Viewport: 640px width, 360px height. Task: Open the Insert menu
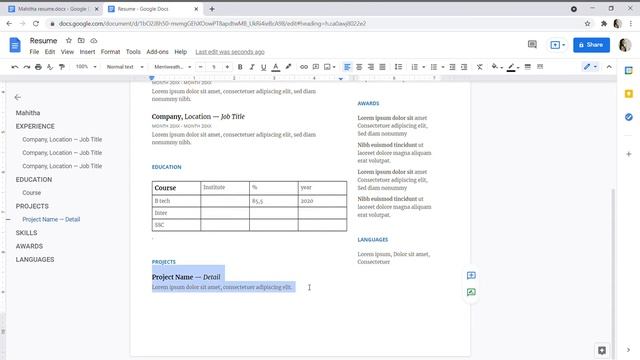pyautogui.click(x=87, y=52)
